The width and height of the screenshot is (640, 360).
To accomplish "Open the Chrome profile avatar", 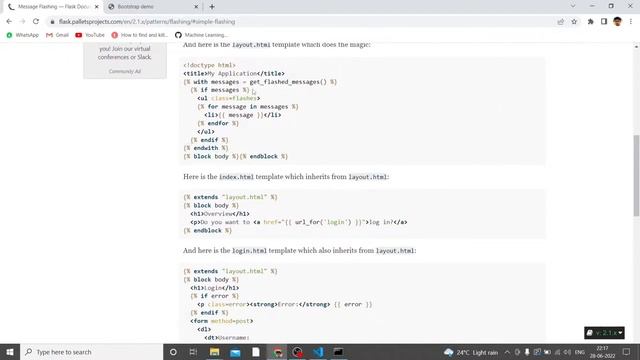I will pos(617,22).
